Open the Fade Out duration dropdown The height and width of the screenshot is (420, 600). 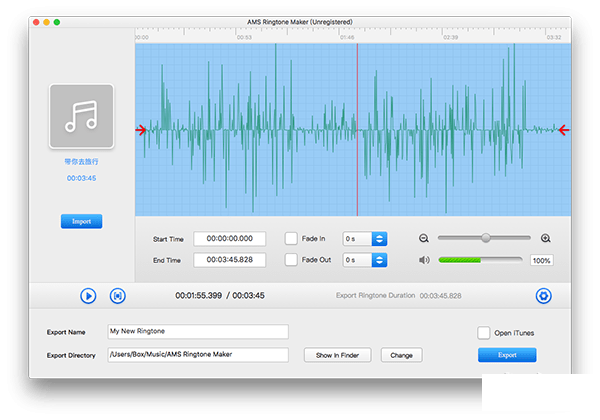[x=365, y=260]
